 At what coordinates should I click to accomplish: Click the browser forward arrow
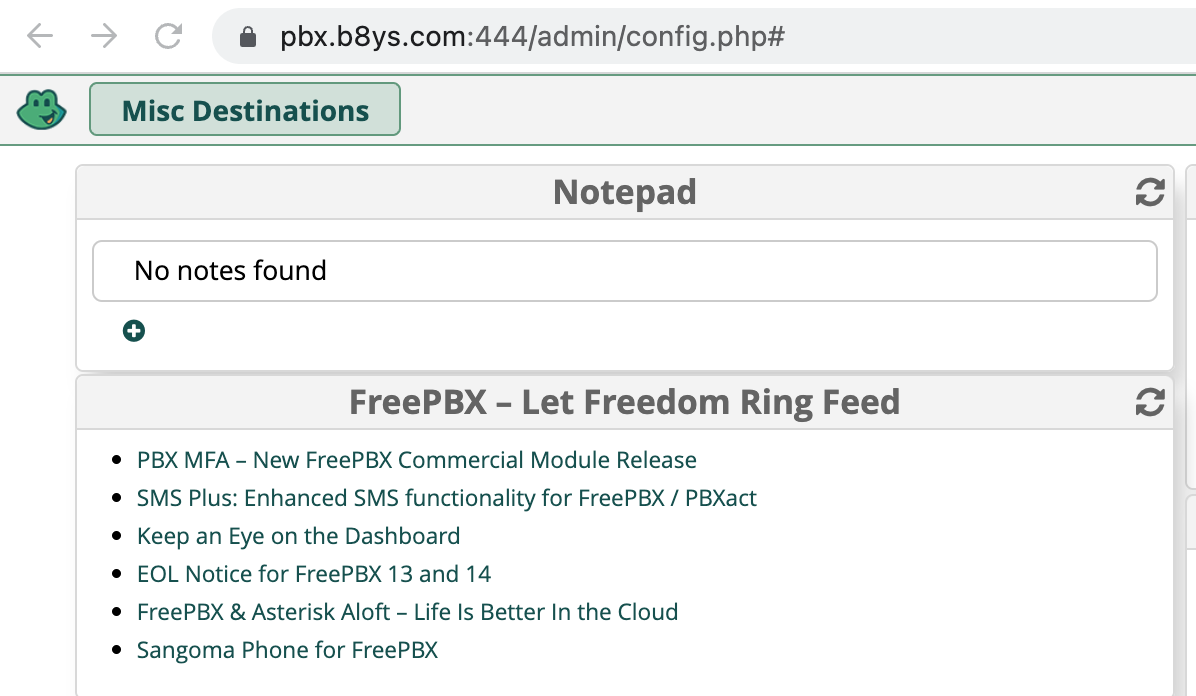104,37
